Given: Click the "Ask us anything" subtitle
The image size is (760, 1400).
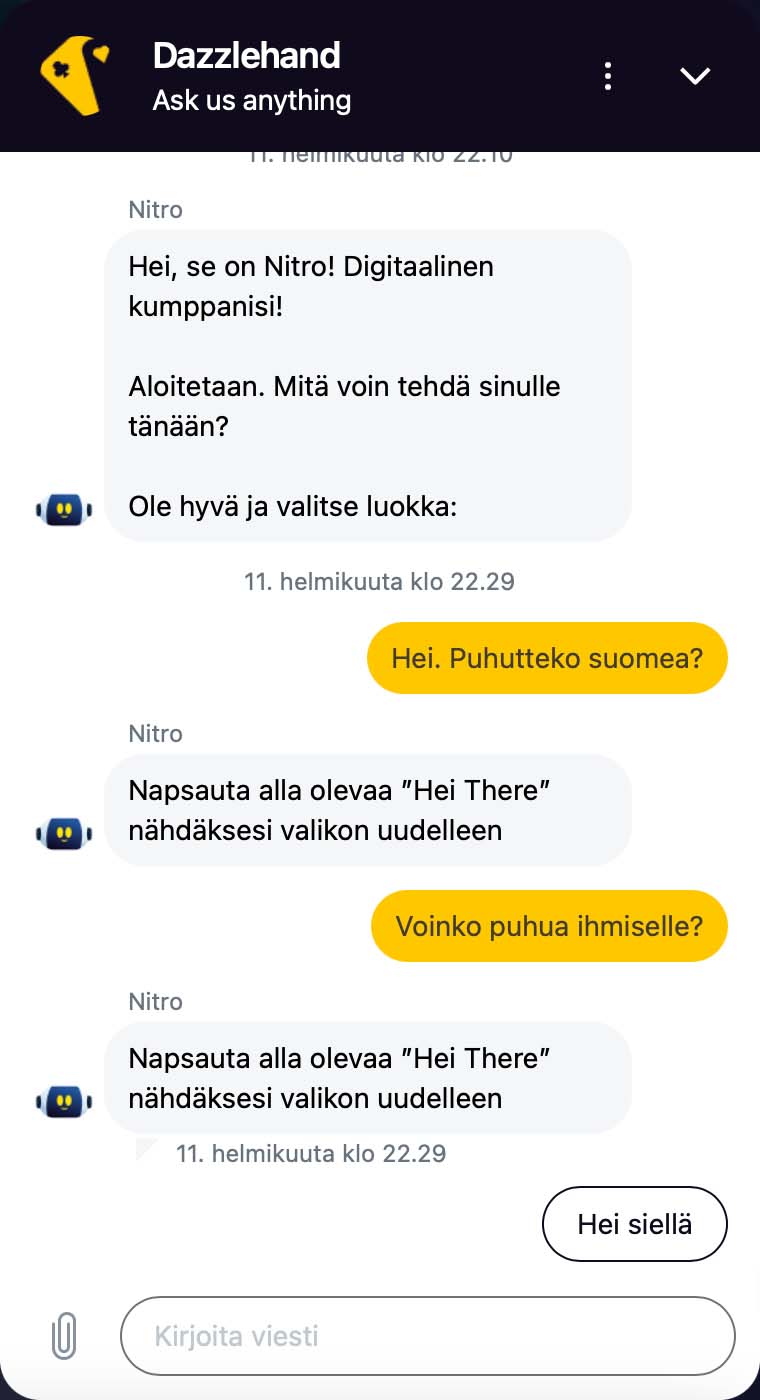Looking at the screenshot, I should click(x=251, y=101).
